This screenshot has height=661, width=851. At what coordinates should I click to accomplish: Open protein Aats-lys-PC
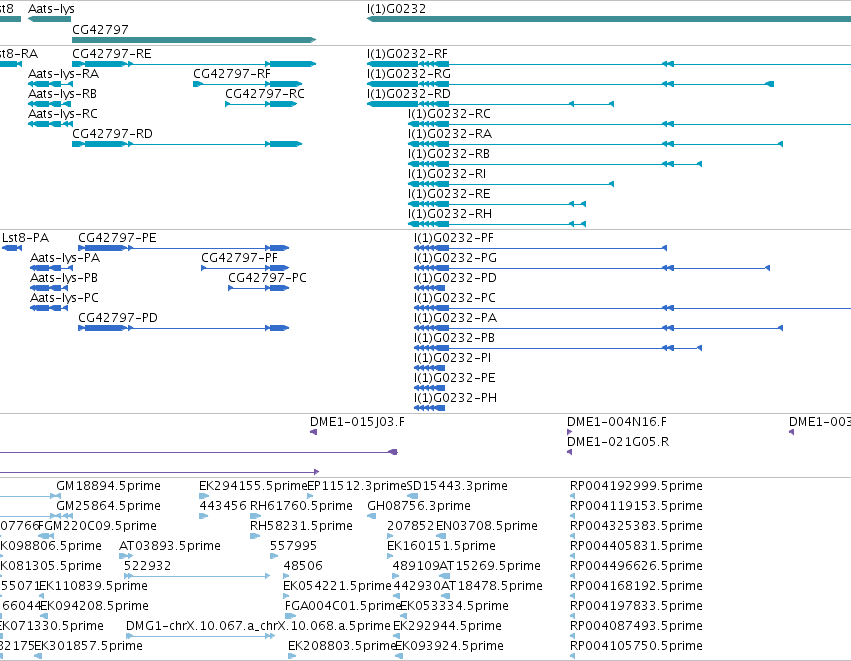[x=65, y=298]
